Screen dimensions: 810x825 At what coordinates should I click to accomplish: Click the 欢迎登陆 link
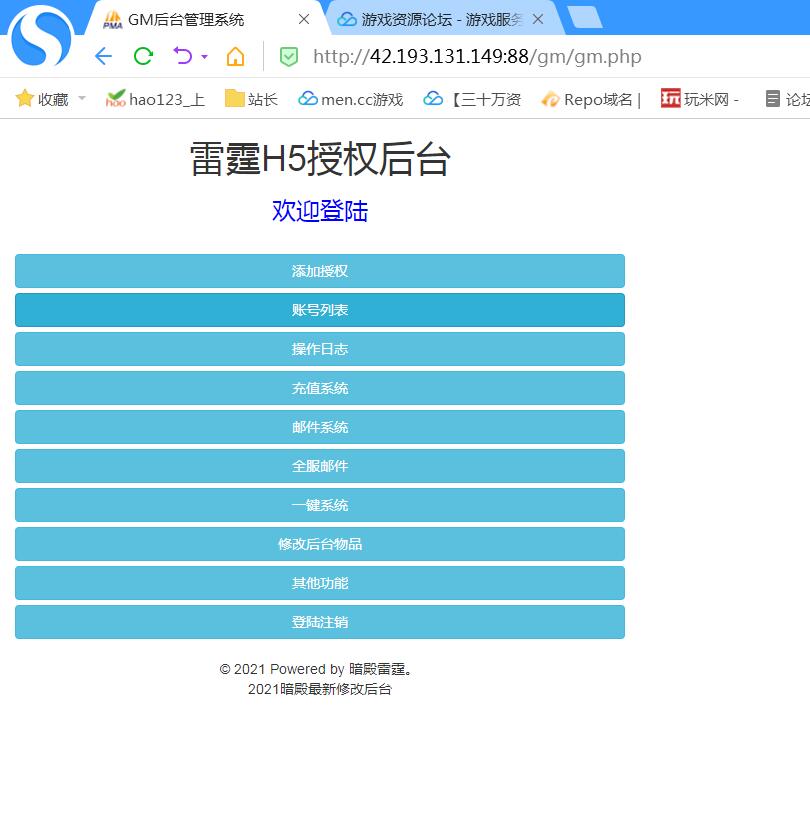[320, 211]
